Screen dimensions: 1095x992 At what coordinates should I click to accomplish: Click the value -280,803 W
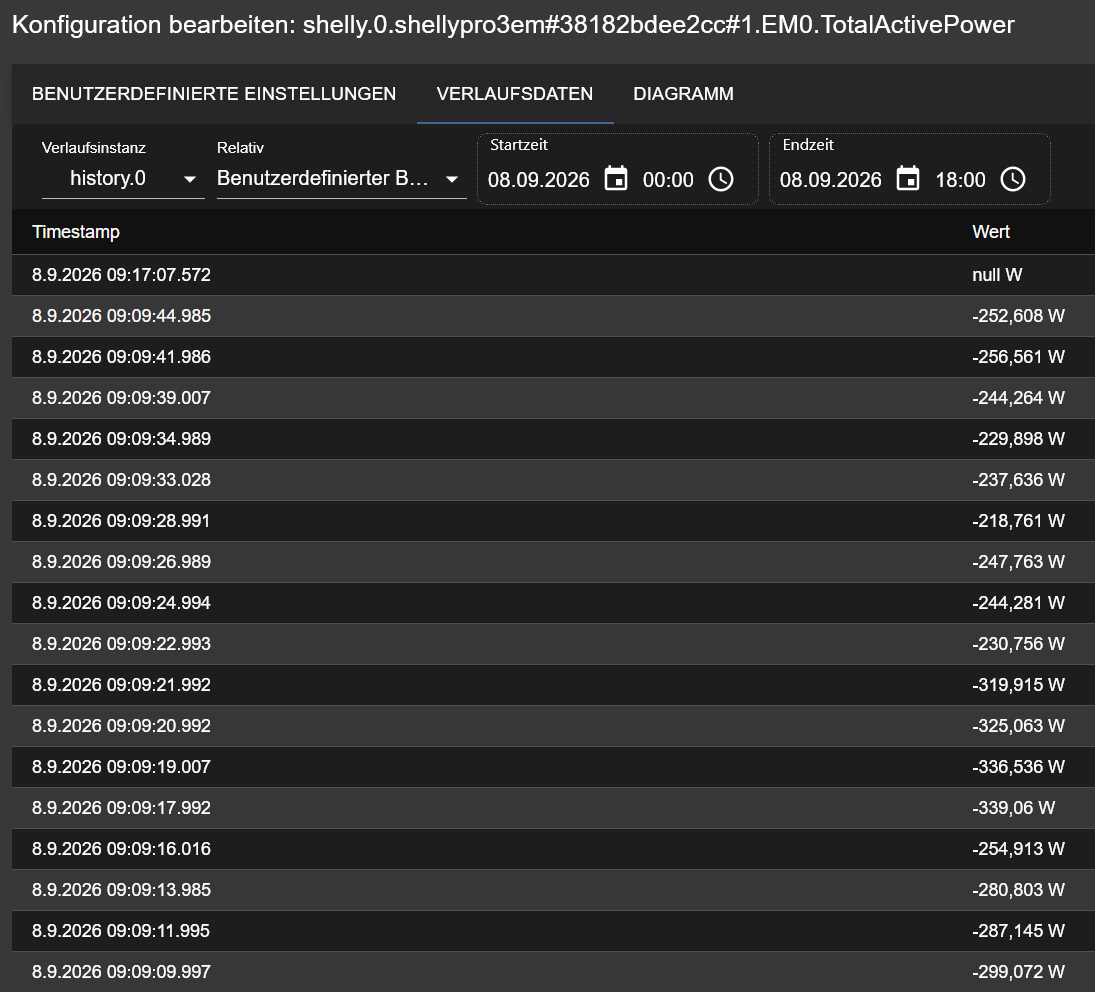coord(1018,890)
